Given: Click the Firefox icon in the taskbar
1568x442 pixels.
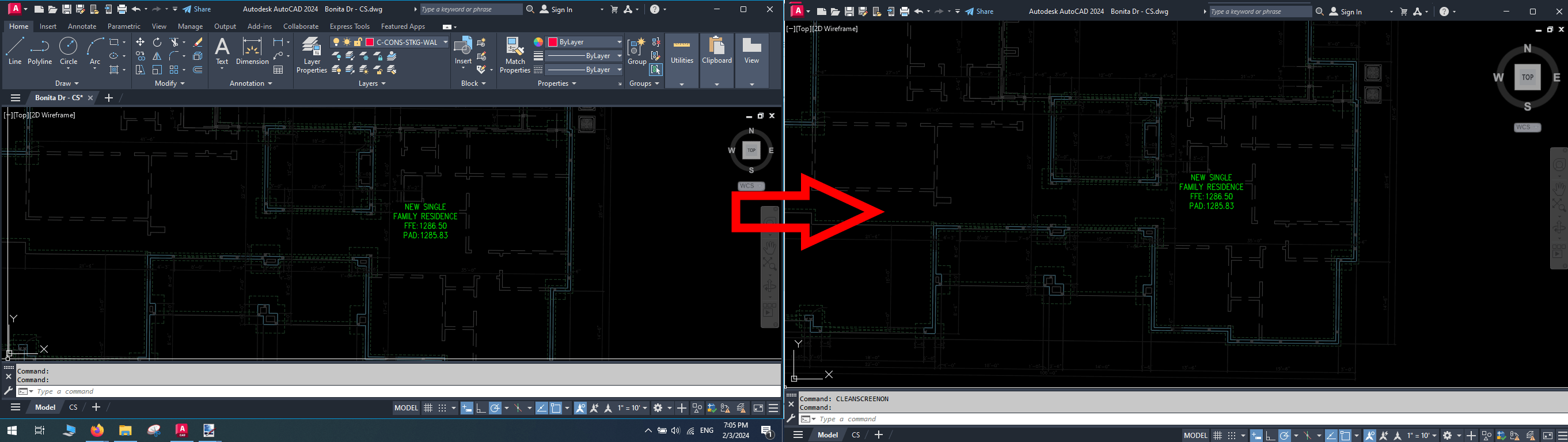Looking at the screenshot, I should click(x=97, y=430).
